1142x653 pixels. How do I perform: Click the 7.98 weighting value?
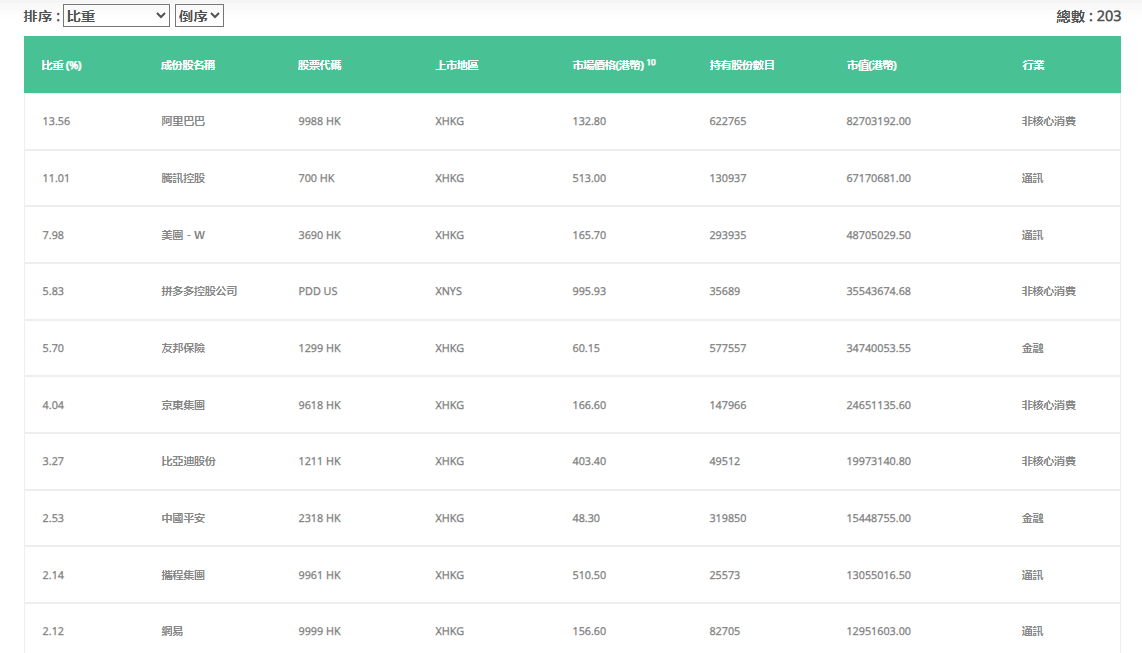[x=53, y=235]
